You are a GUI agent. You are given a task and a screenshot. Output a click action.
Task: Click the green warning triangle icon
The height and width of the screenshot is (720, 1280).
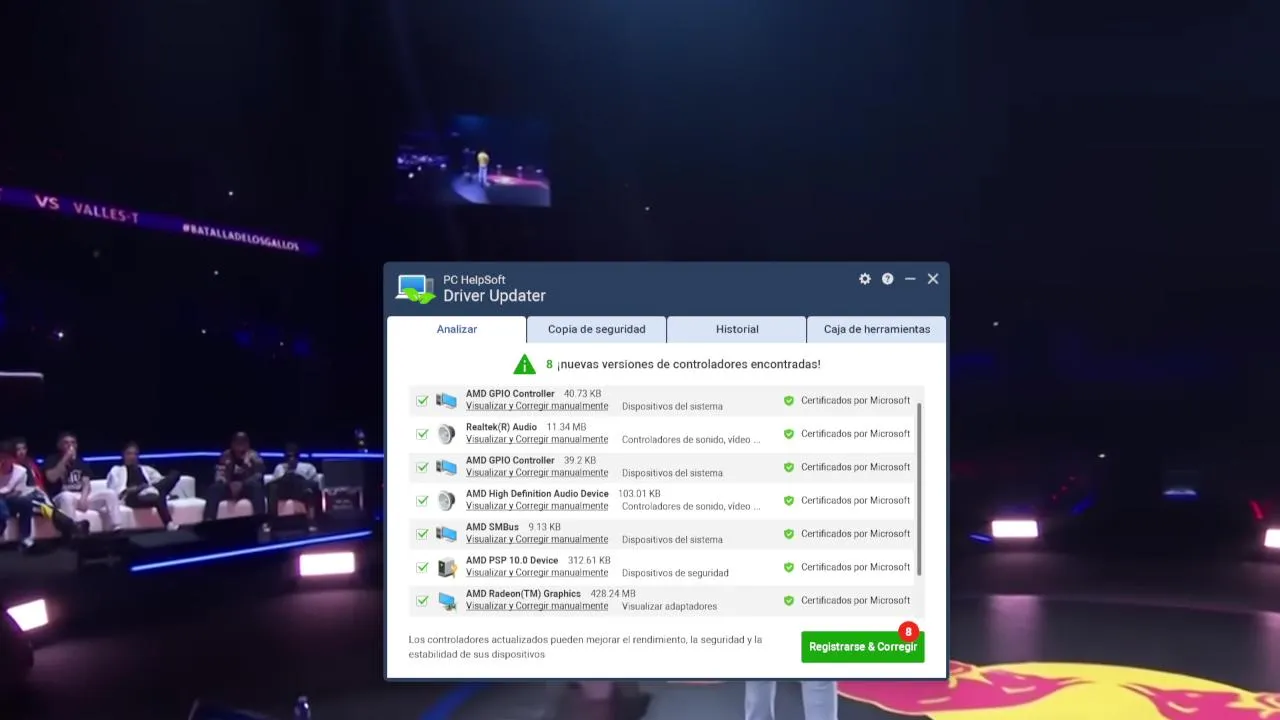point(525,364)
